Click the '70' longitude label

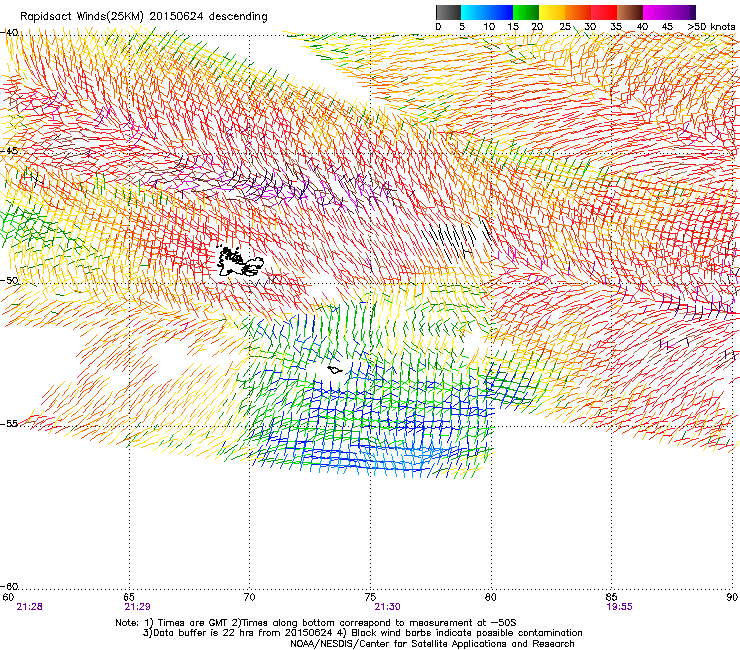(250, 597)
